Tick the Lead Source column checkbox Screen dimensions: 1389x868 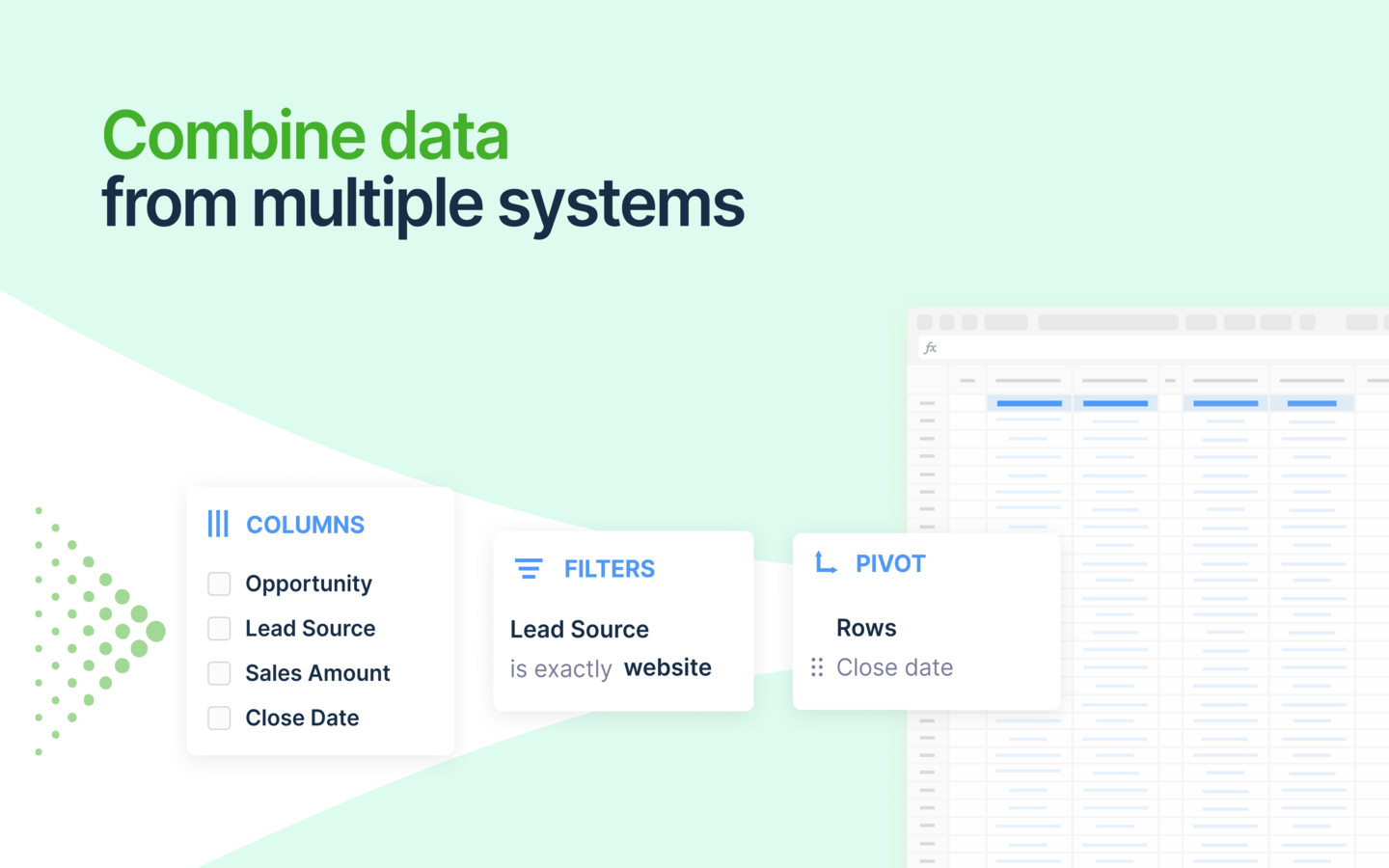tap(219, 629)
